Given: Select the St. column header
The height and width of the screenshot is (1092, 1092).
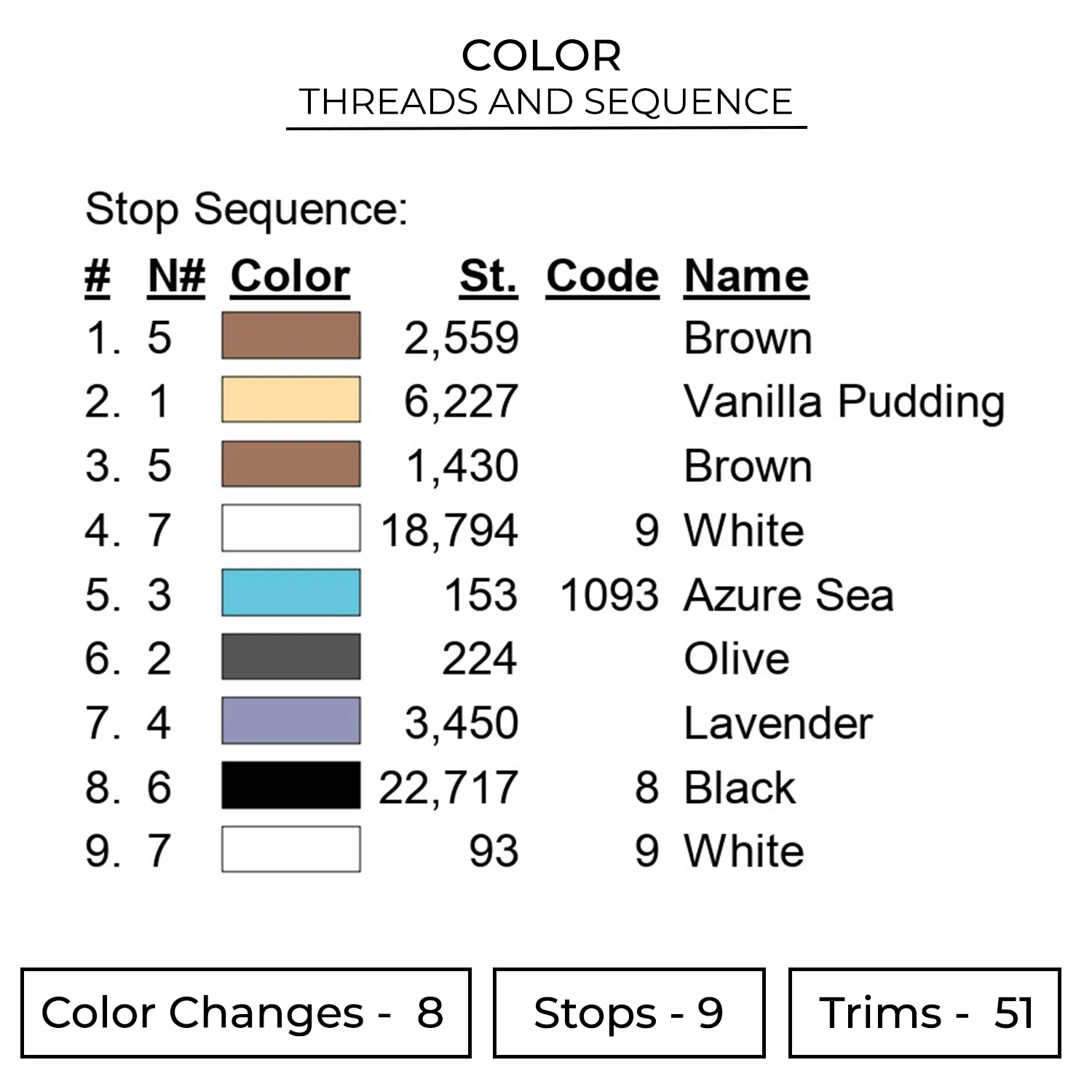Looking at the screenshot, I should click(x=488, y=277).
